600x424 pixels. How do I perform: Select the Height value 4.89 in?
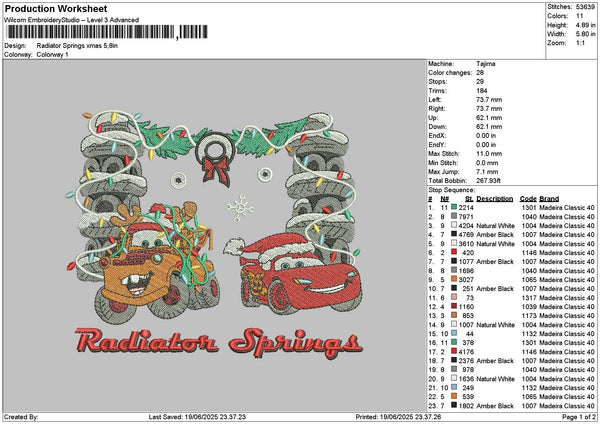pos(585,25)
